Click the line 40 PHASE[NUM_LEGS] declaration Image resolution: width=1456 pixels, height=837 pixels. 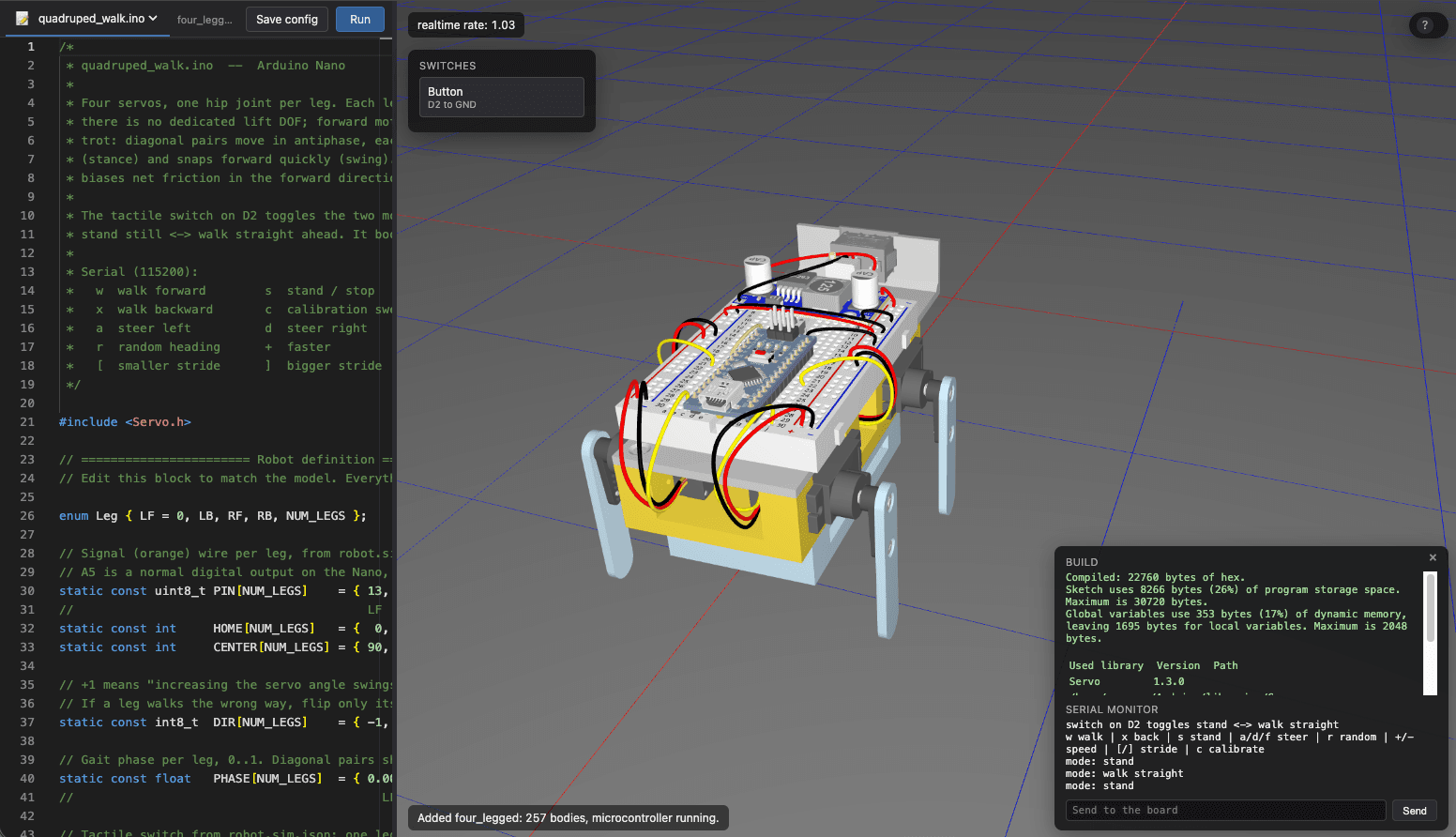(225, 779)
